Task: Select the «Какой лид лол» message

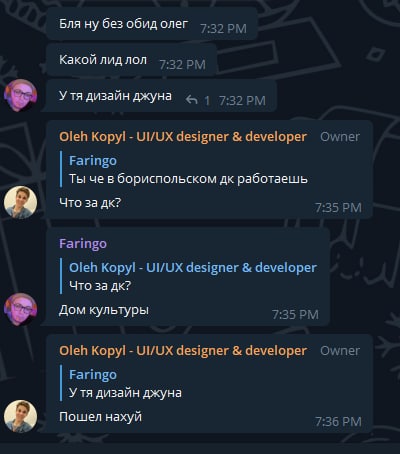Action: pos(103,60)
